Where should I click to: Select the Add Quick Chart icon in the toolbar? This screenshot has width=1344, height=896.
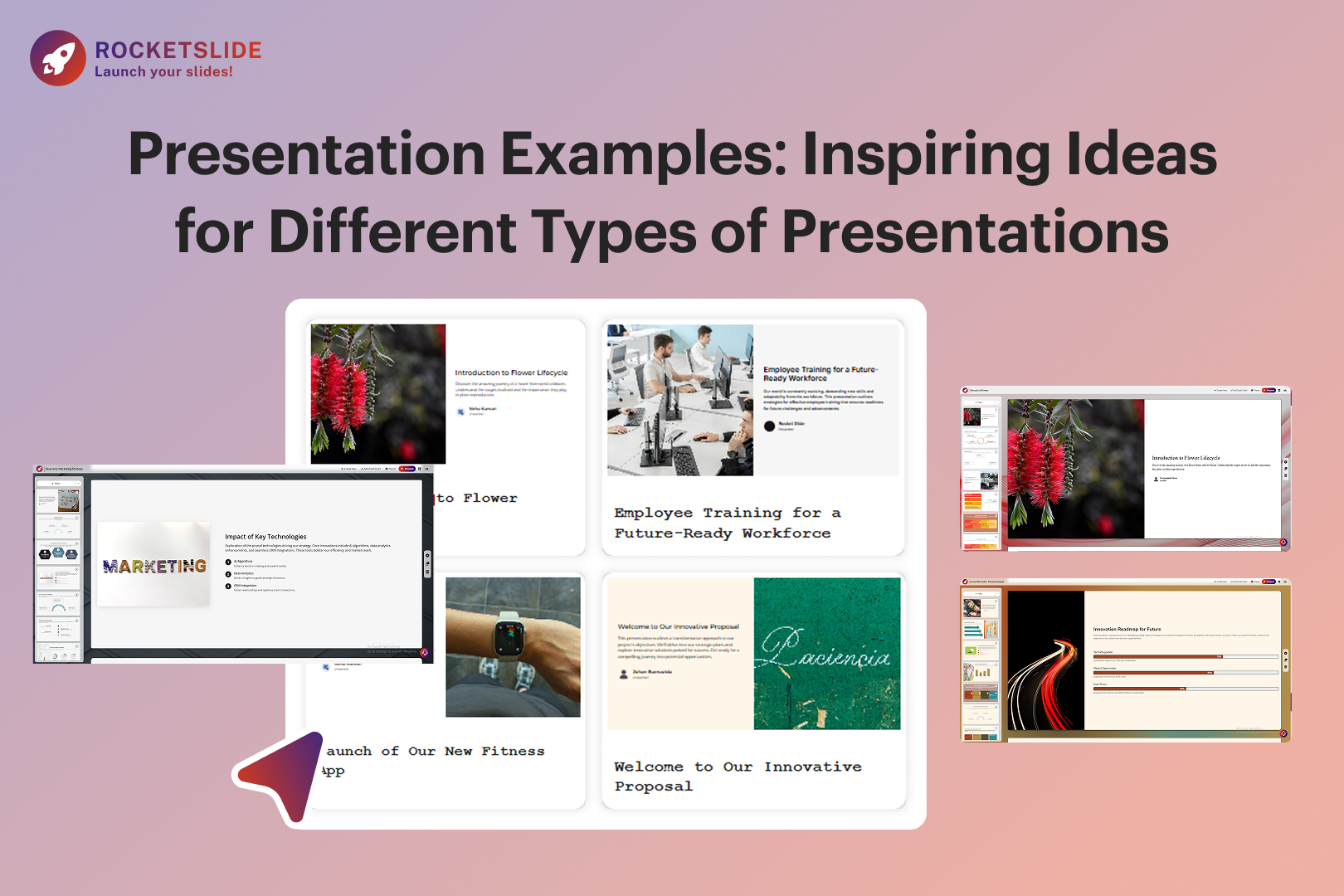pyautogui.click(x=370, y=468)
